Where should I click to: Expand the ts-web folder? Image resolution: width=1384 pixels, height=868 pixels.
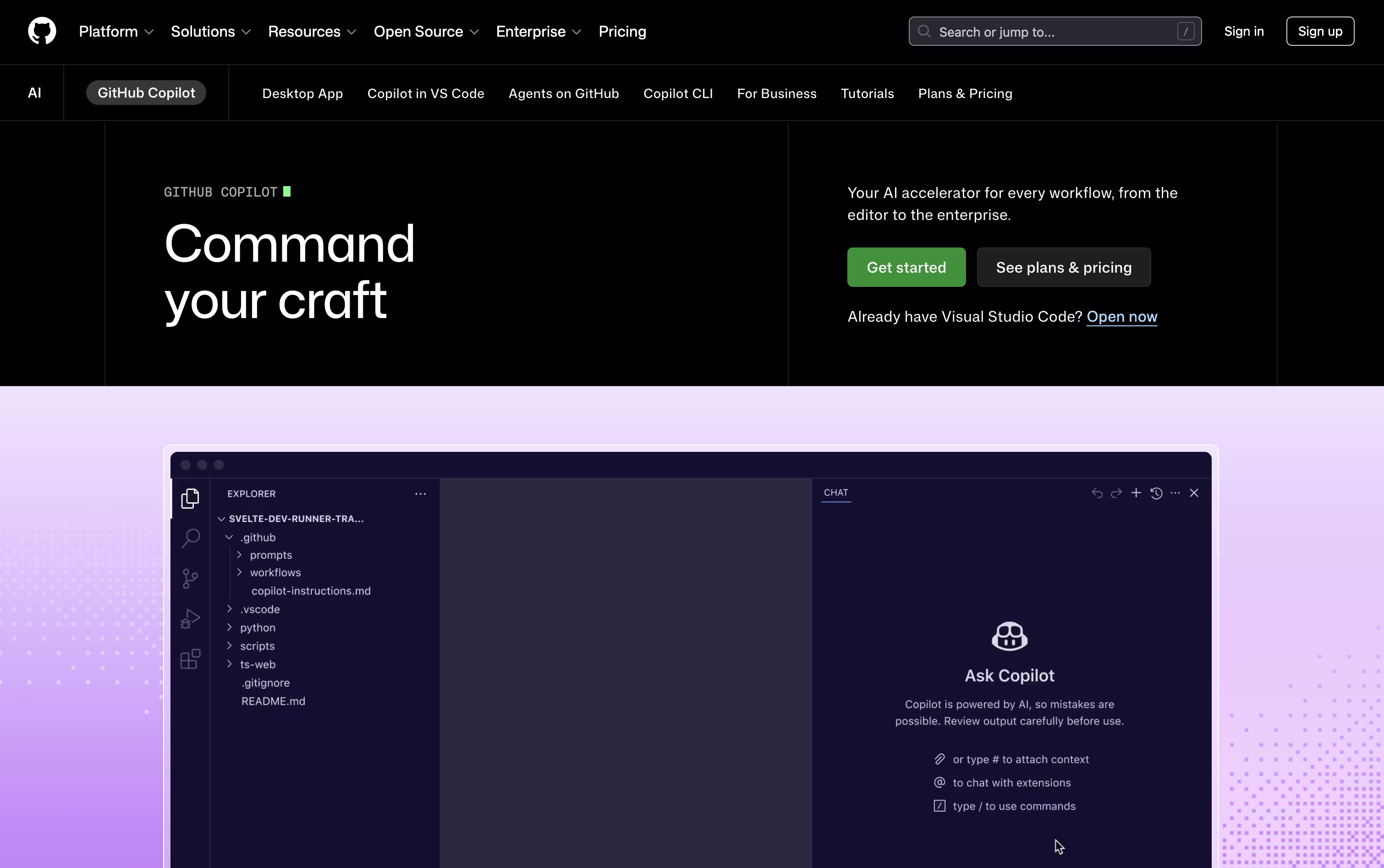pos(251,664)
